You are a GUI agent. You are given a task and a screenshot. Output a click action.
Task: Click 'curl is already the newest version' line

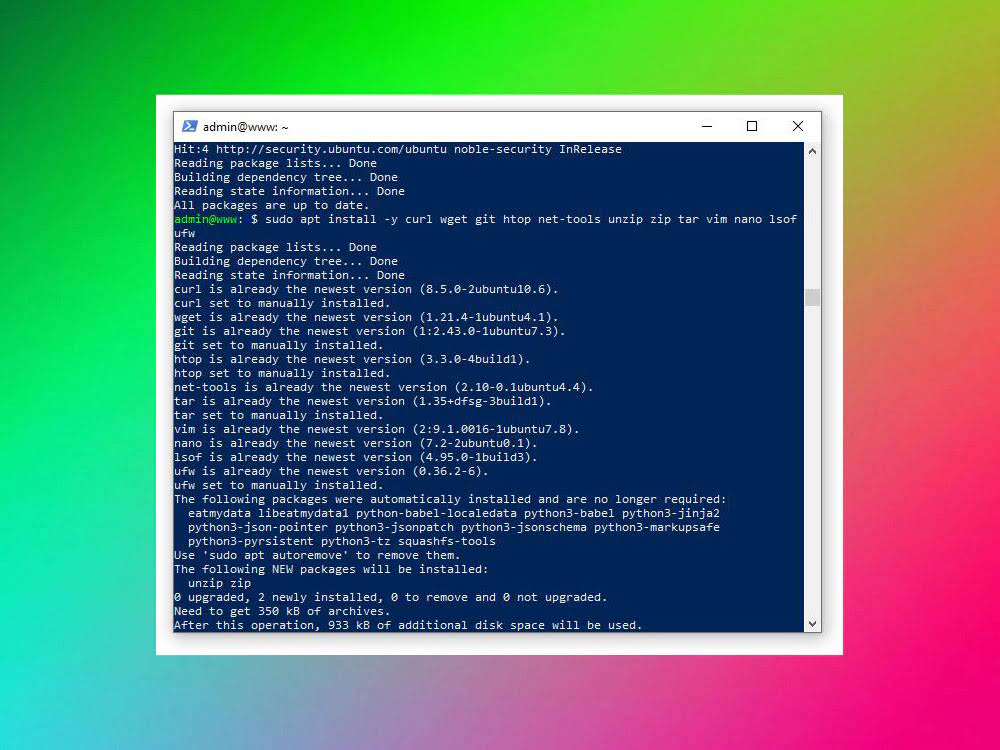point(366,290)
